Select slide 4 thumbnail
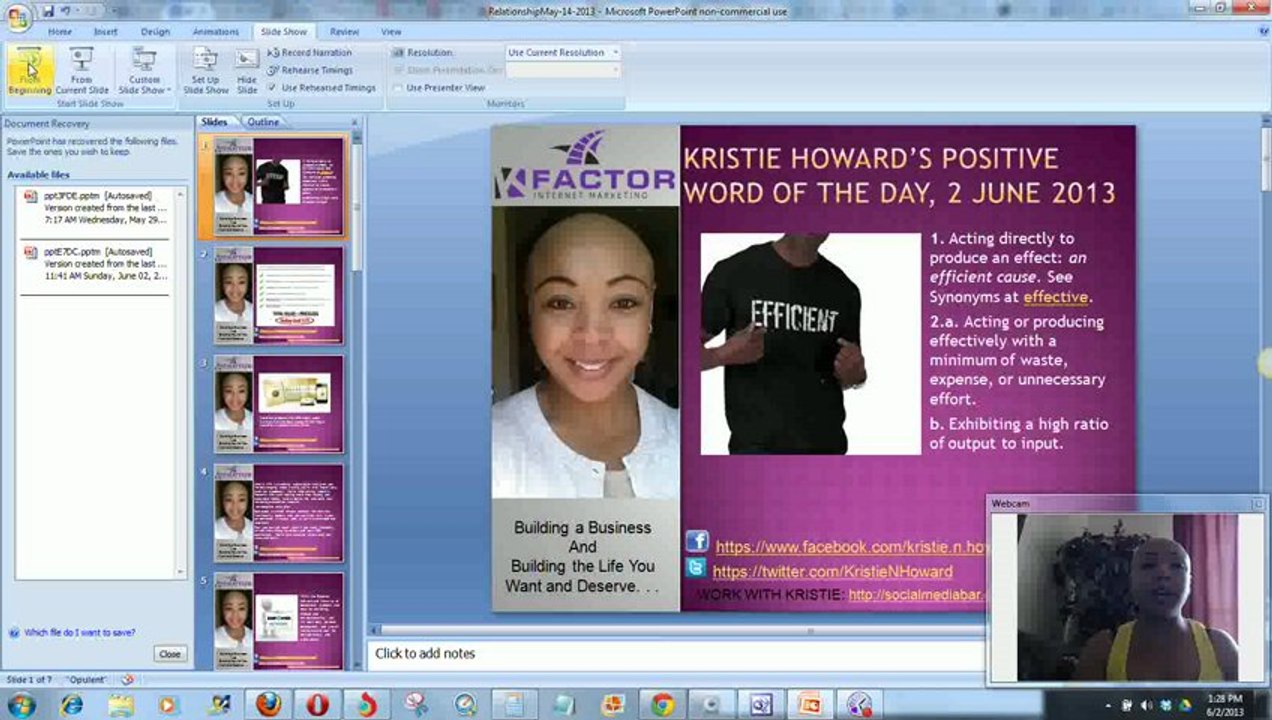Image resolution: width=1272 pixels, height=720 pixels. pyautogui.click(x=278, y=513)
